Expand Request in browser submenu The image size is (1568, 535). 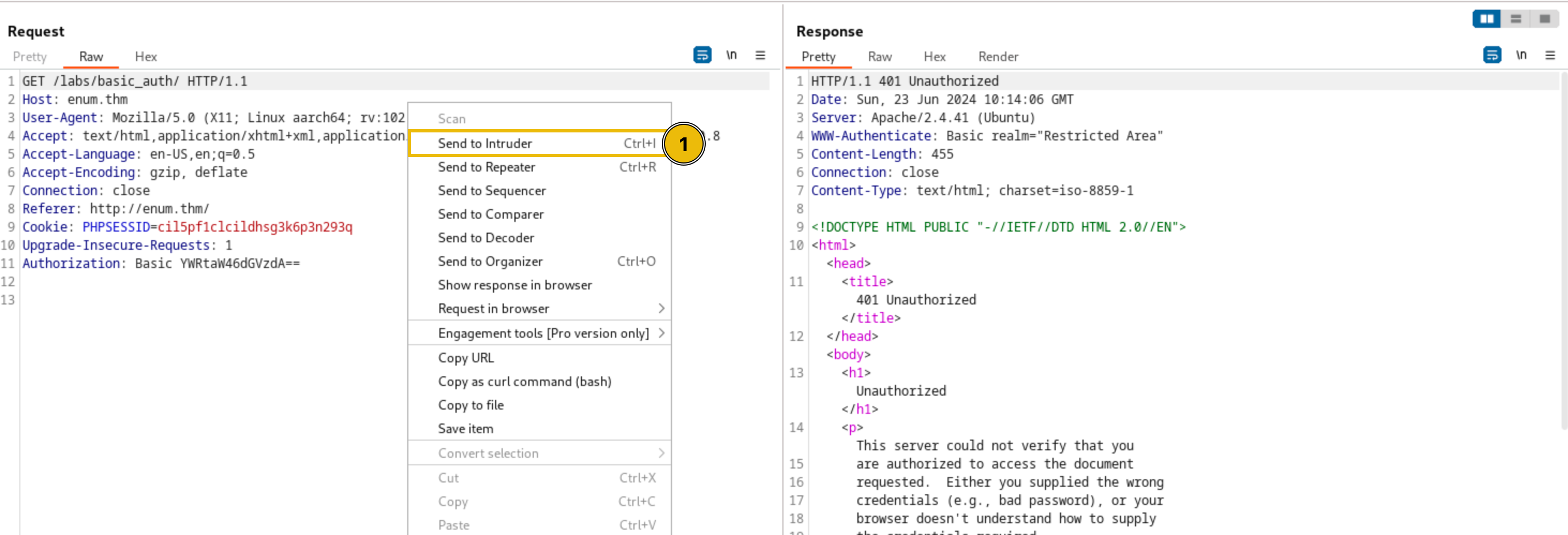pyautogui.click(x=539, y=309)
